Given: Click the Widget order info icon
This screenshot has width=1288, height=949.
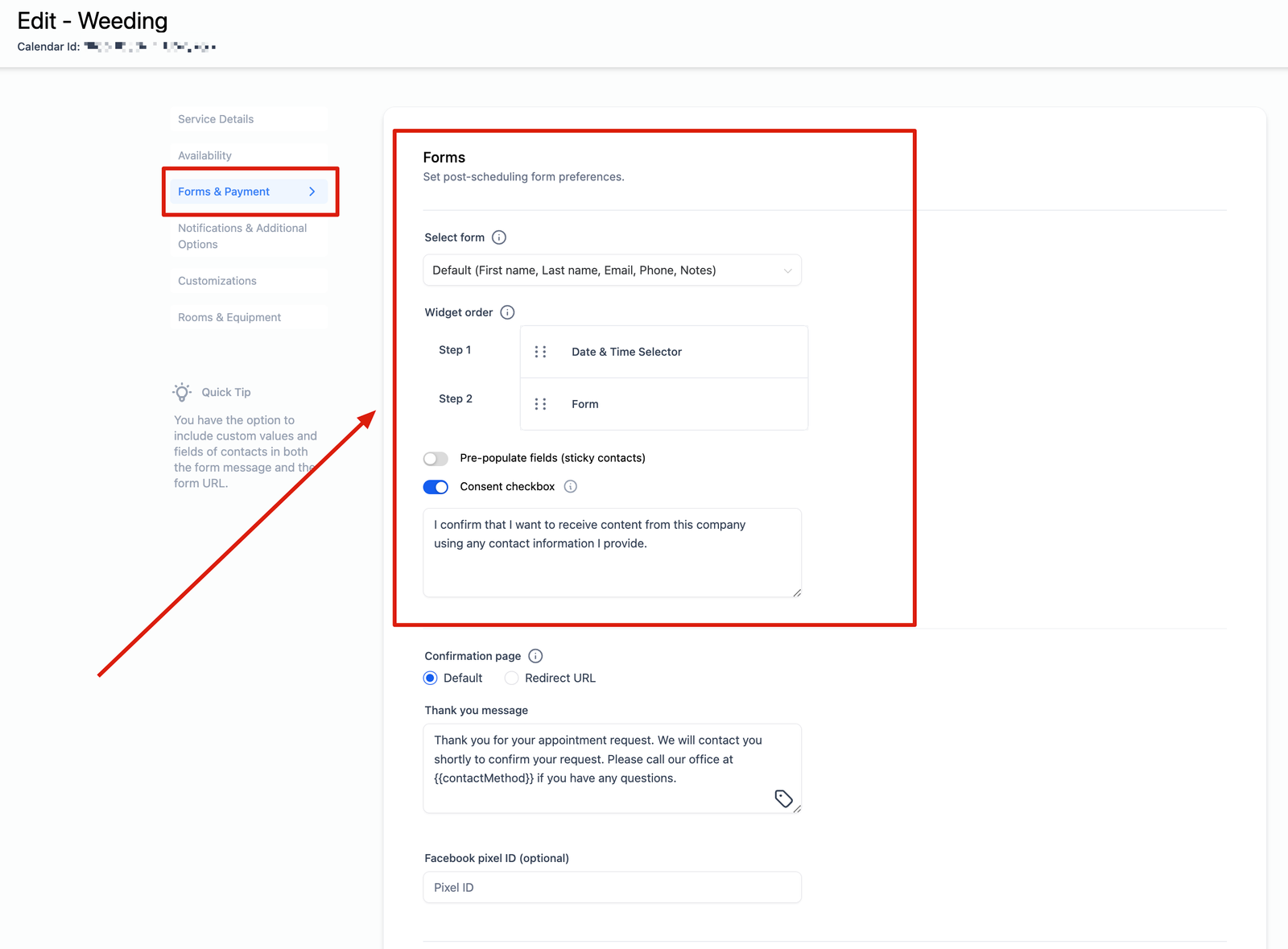Looking at the screenshot, I should 507,312.
